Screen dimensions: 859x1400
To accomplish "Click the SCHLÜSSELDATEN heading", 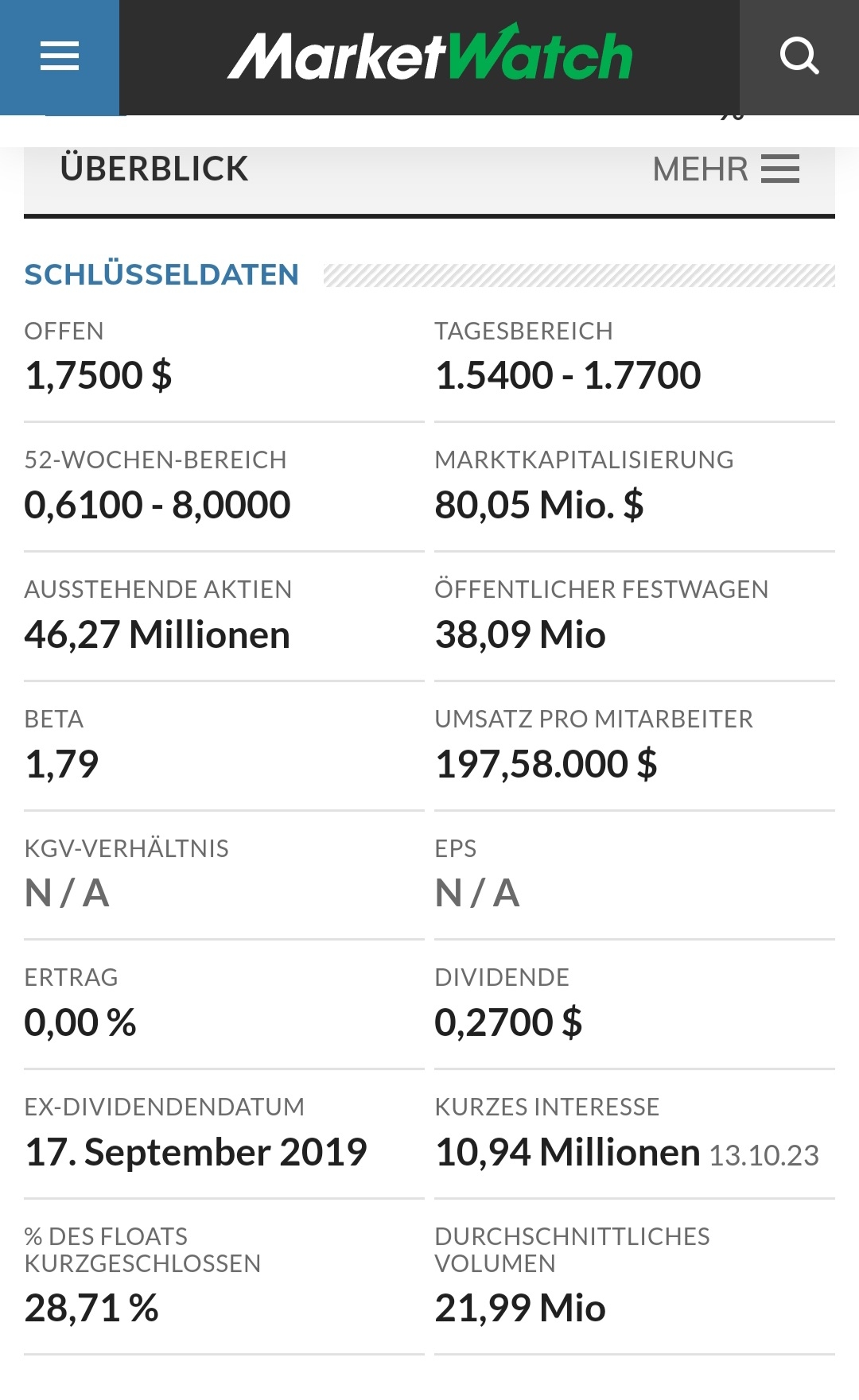I will tap(161, 275).
